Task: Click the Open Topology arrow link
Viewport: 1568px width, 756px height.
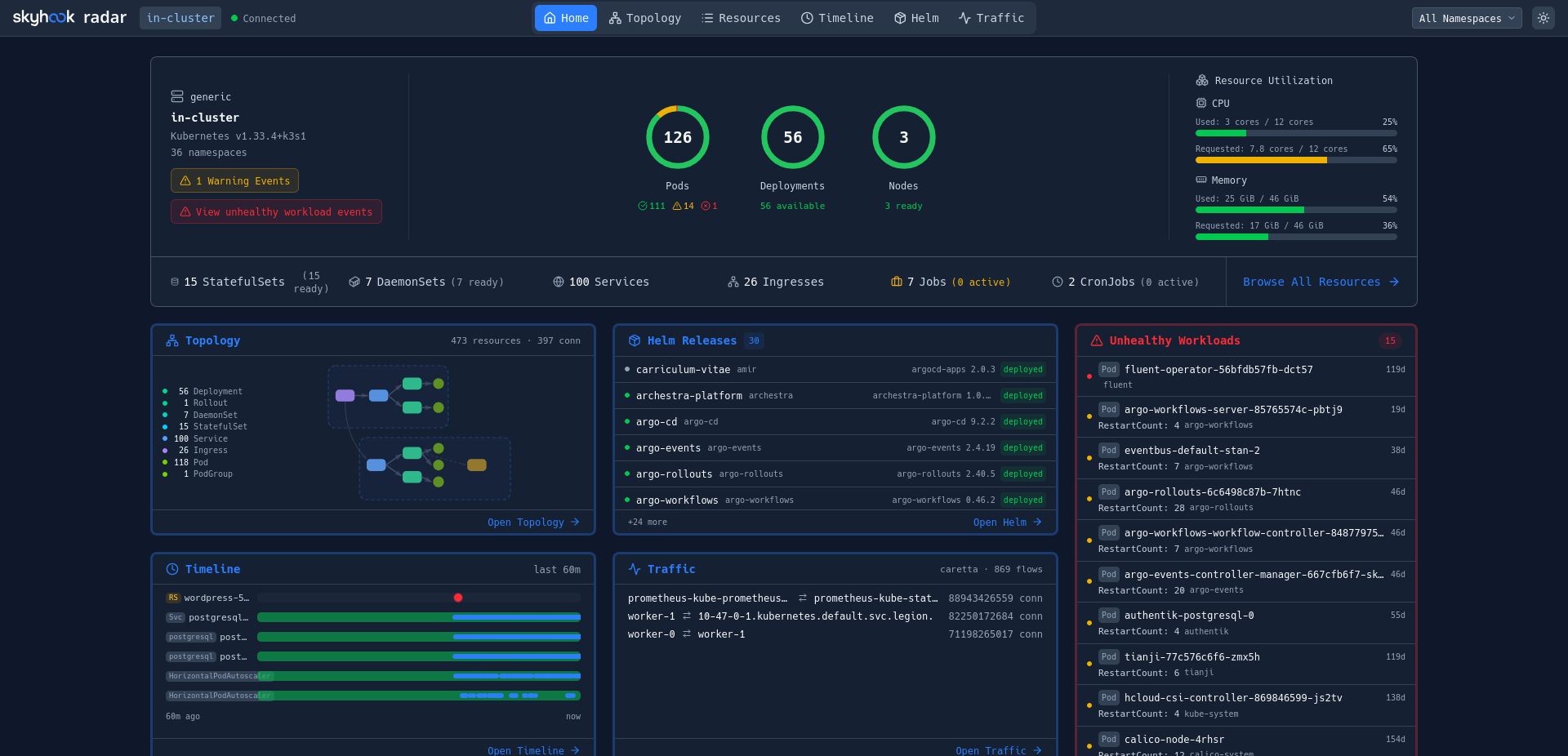Action: tap(533, 522)
